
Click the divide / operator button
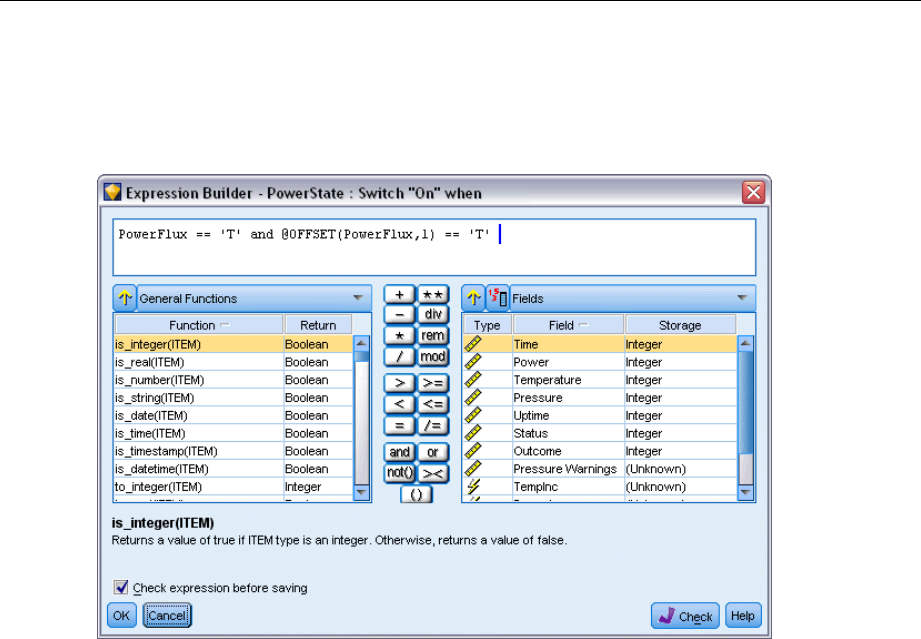tap(399, 357)
